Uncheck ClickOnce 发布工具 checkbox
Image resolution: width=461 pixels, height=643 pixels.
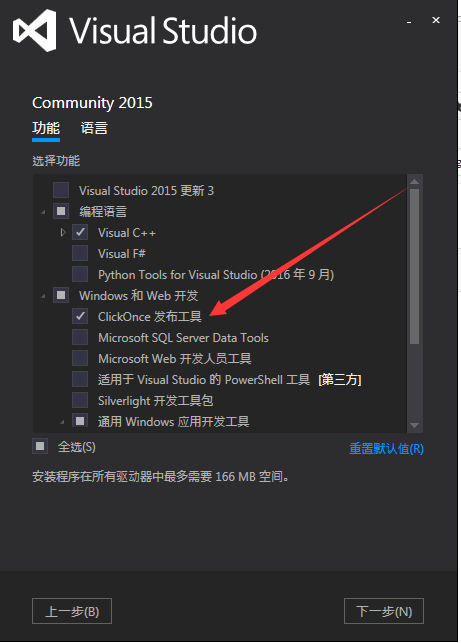(80, 316)
